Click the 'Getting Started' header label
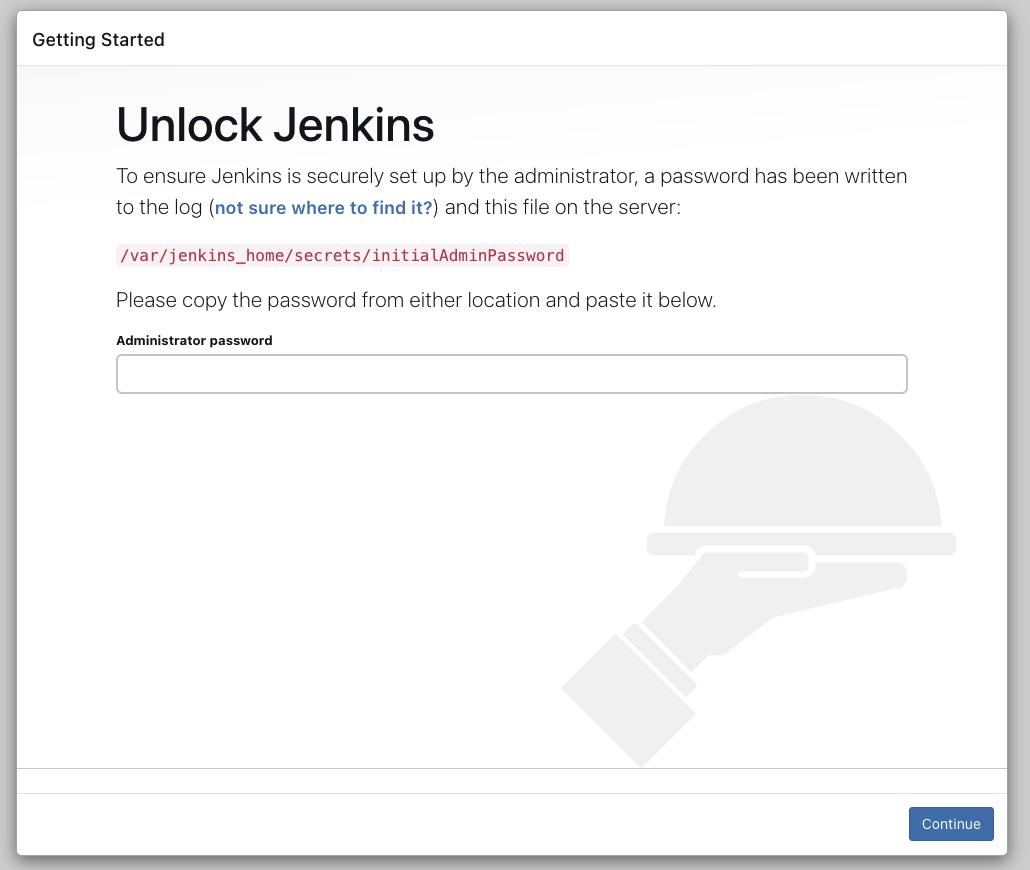 [98, 39]
